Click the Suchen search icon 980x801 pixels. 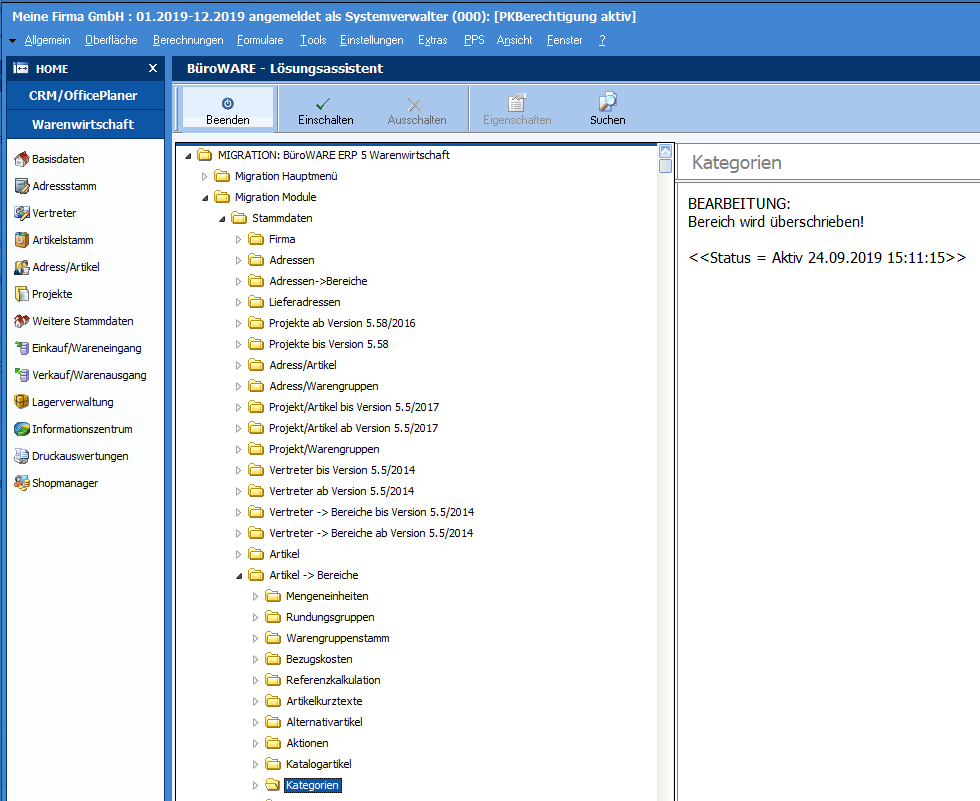(607, 103)
